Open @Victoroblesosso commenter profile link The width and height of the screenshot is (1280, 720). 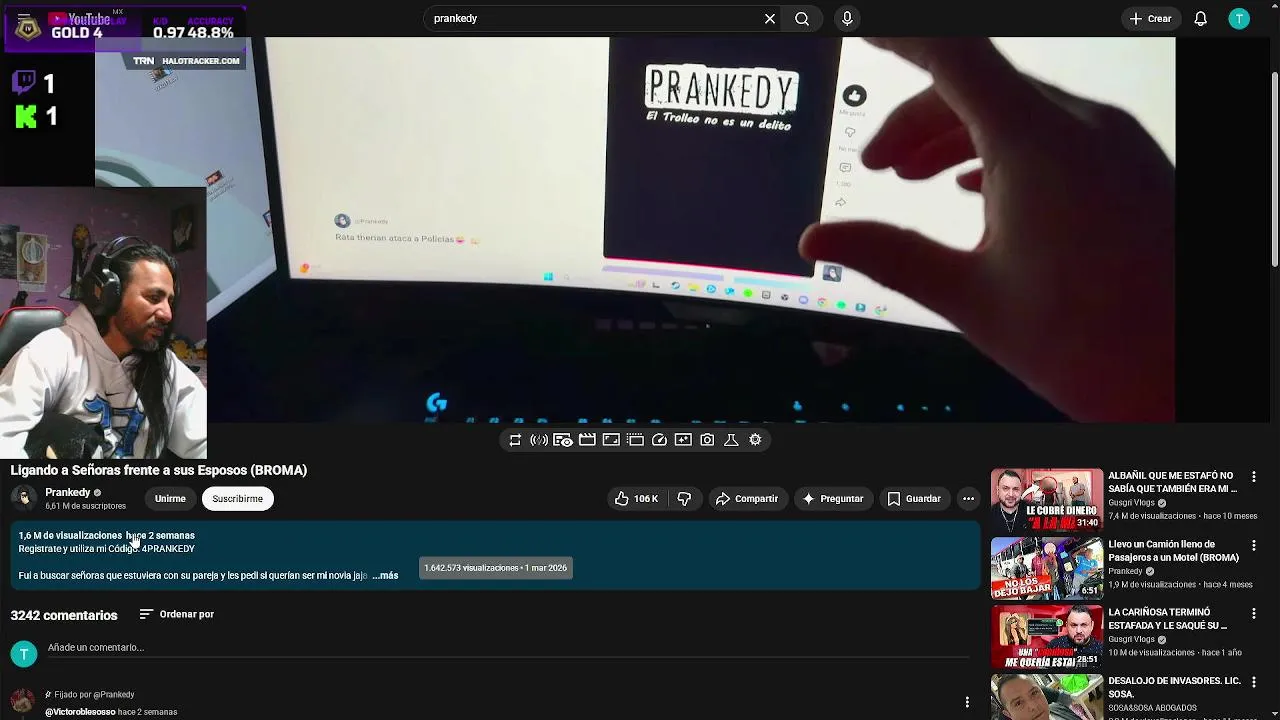point(80,712)
